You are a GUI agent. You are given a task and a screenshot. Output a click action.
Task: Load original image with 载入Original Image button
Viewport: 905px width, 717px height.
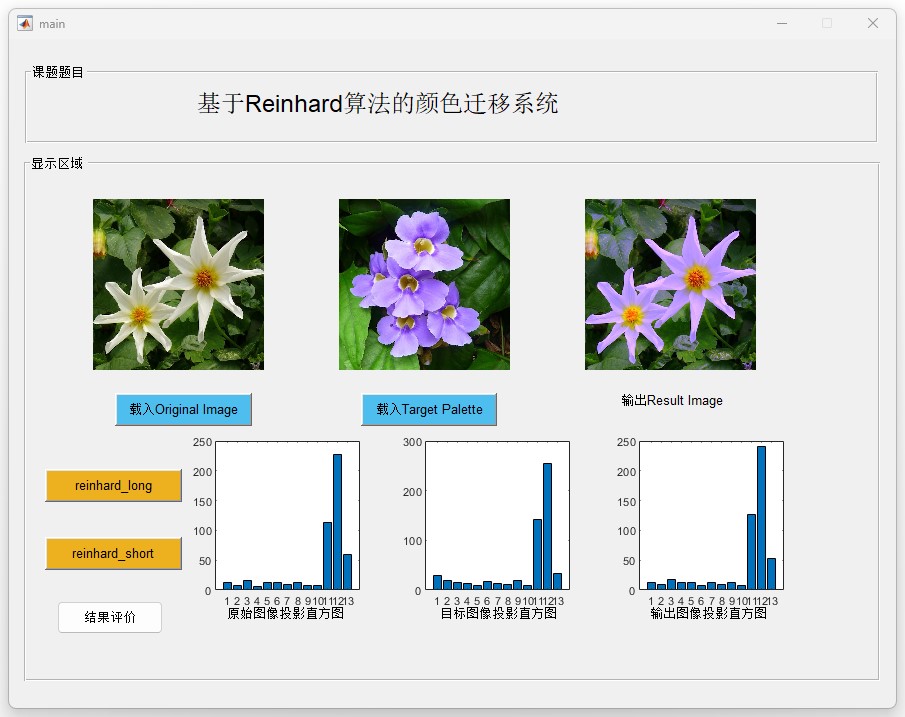(x=184, y=410)
